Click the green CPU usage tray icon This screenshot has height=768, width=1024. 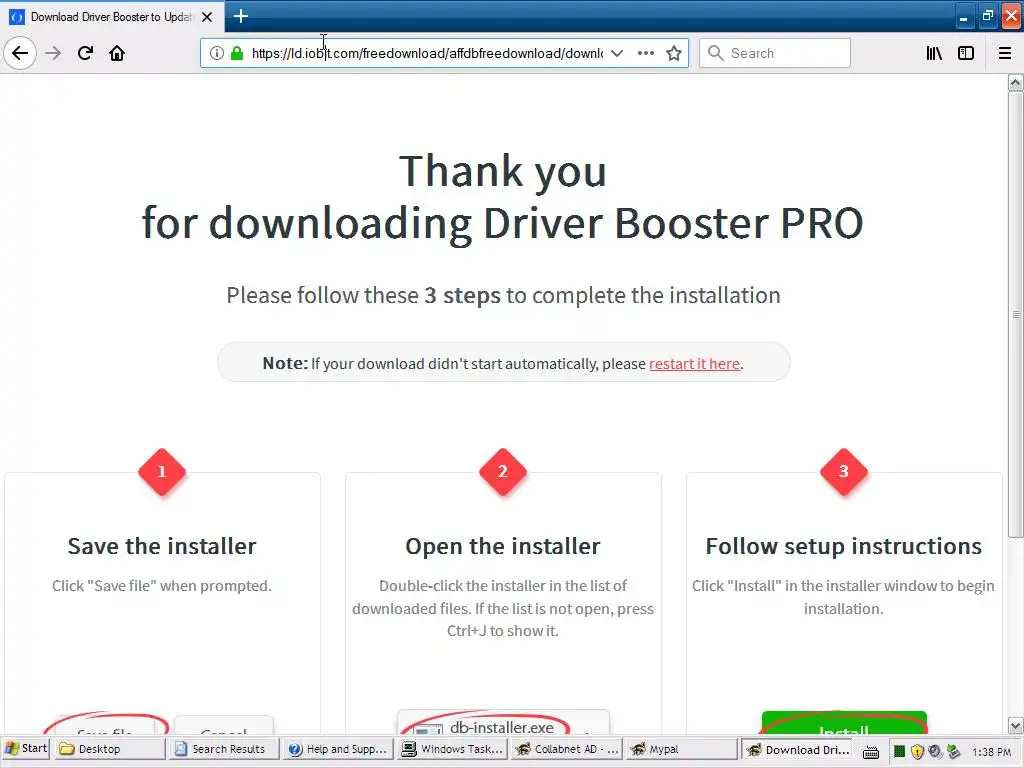(899, 752)
